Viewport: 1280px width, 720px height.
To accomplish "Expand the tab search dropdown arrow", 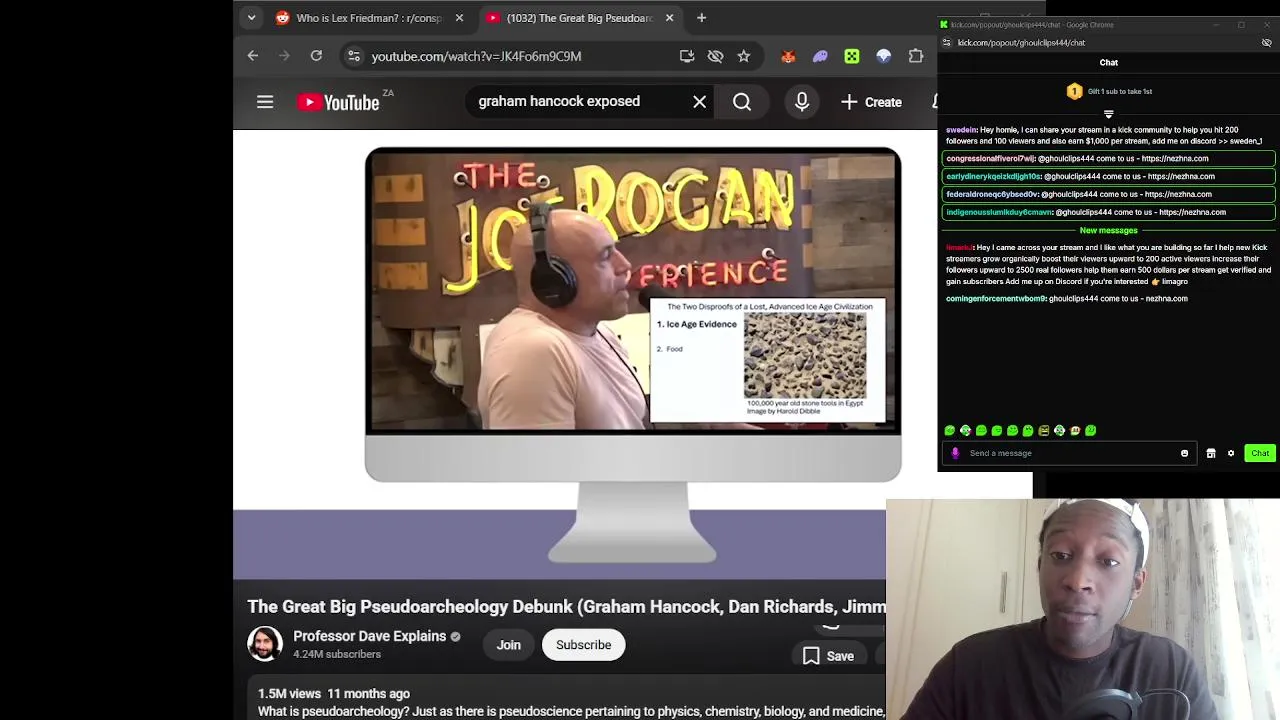I will pyautogui.click(x=251, y=18).
